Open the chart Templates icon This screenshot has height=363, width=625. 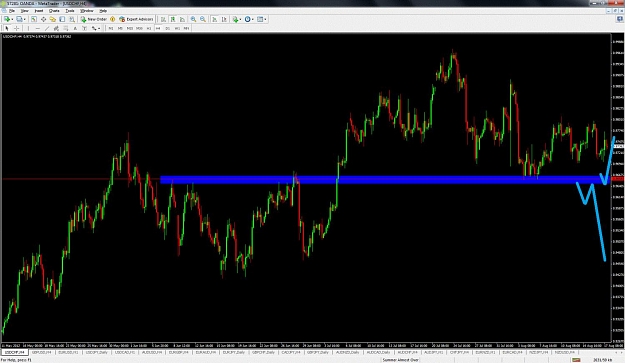click(x=260, y=19)
